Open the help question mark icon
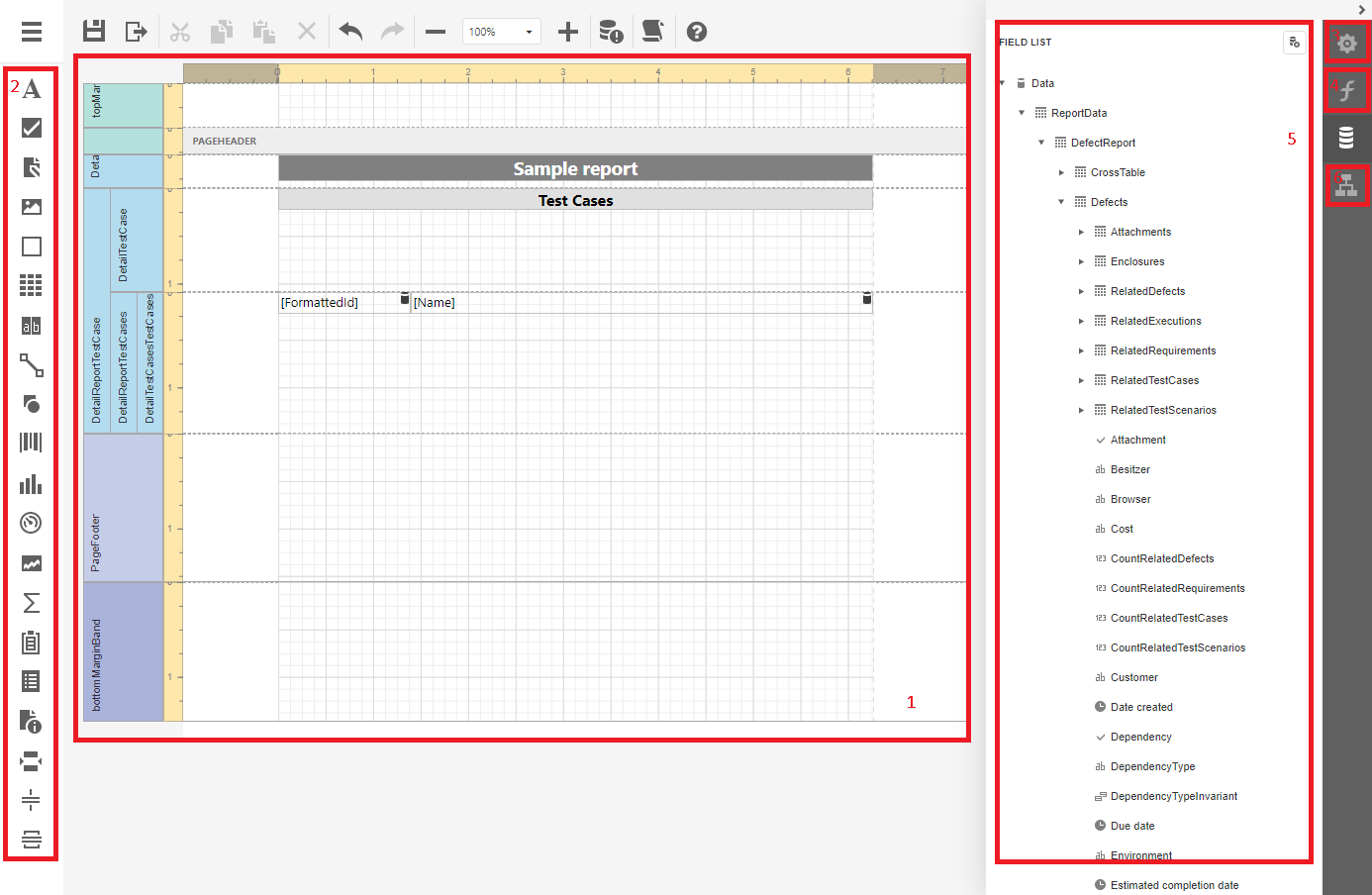1372x895 pixels. (697, 32)
